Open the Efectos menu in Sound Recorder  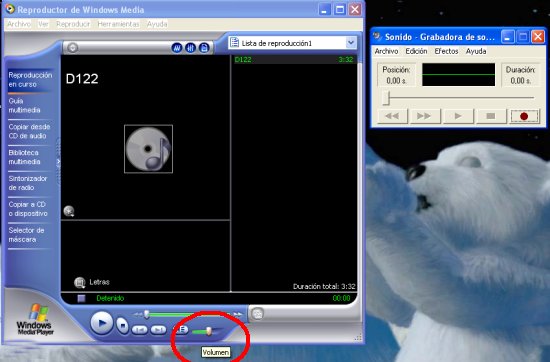[x=446, y=51]
